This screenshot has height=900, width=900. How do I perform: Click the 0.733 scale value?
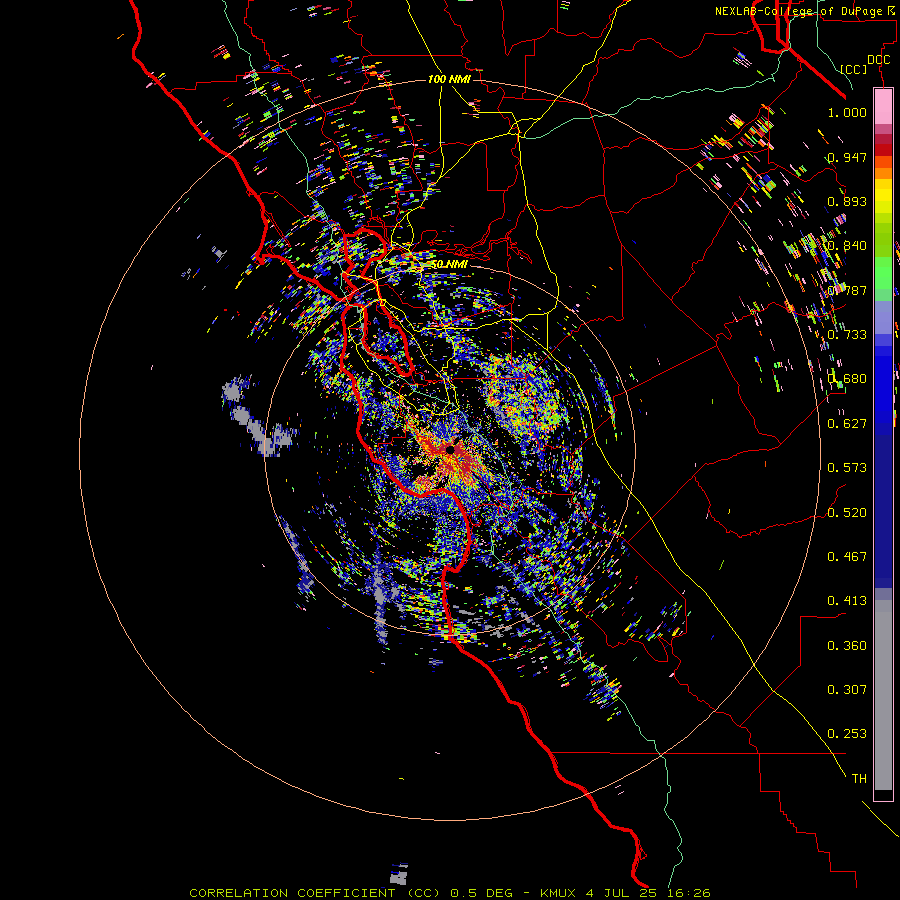(847, 335)
